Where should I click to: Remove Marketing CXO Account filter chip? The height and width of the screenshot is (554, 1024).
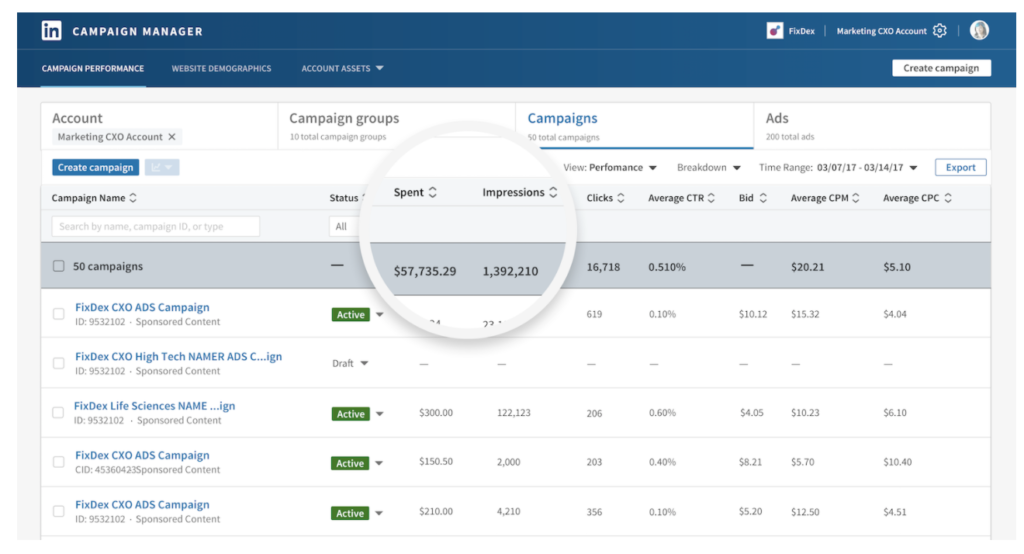[x=172, y=137]
